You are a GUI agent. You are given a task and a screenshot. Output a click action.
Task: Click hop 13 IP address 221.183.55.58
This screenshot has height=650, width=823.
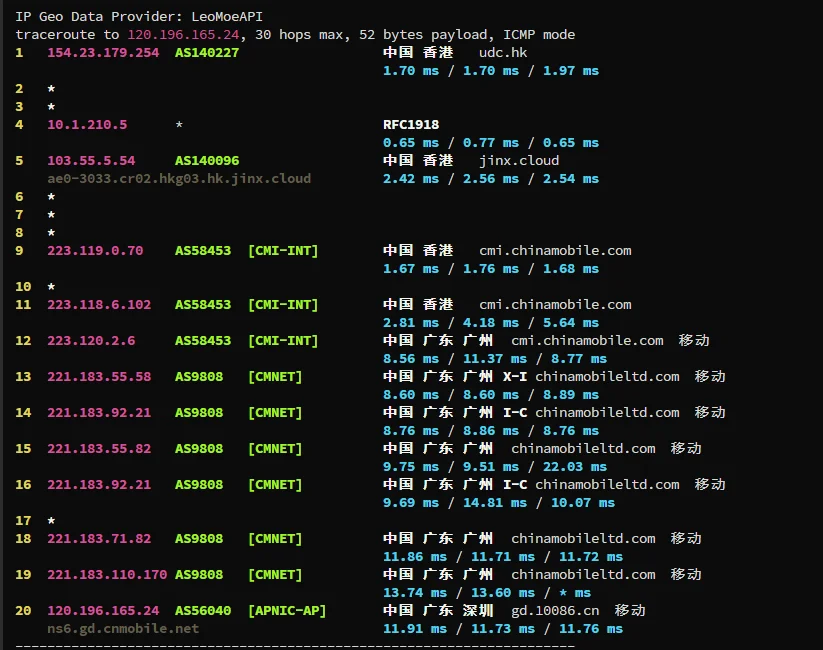click(99, 376)
